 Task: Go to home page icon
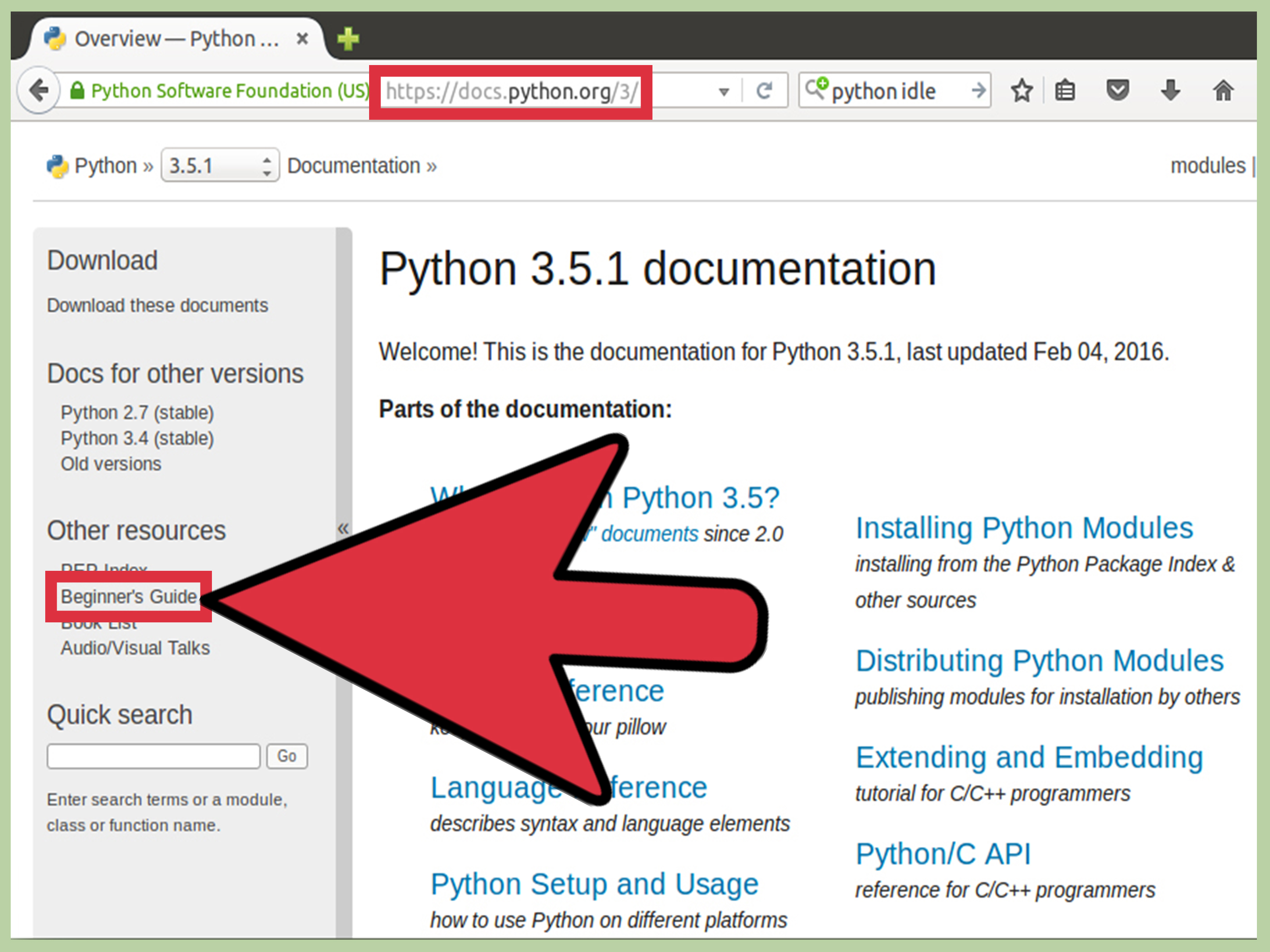point(1223,91)
